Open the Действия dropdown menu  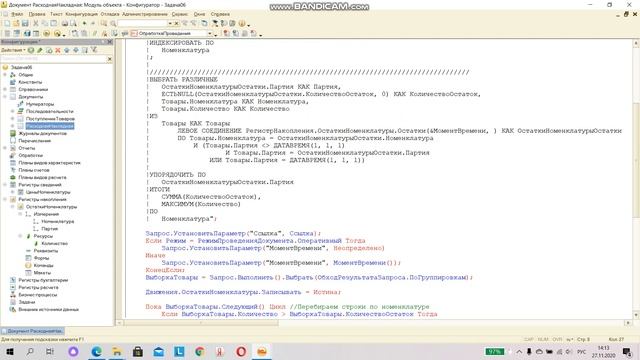pyautogui.click(x=13, y=50)
